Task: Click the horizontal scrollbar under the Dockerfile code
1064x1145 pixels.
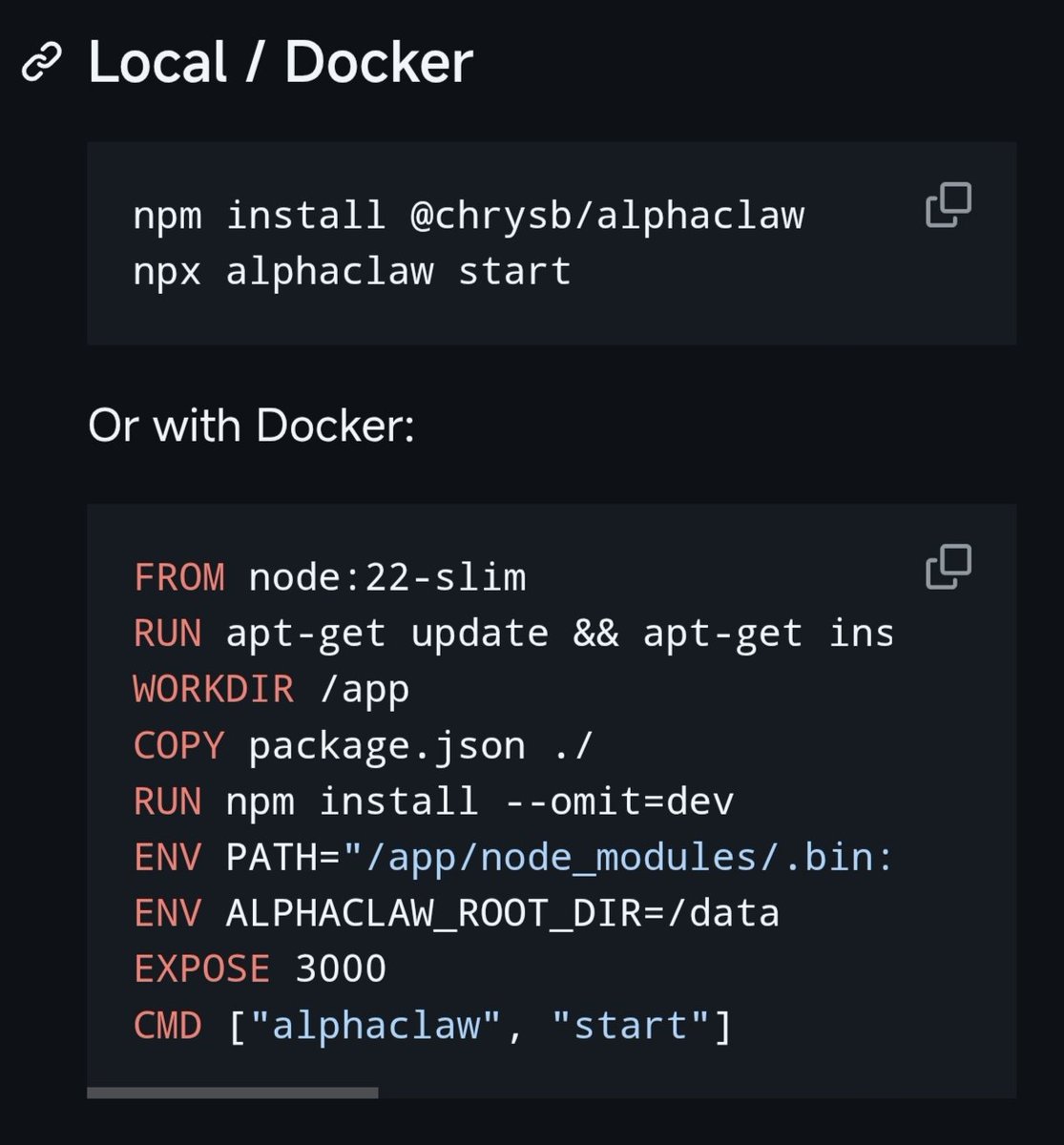Action: (233, 1093)
